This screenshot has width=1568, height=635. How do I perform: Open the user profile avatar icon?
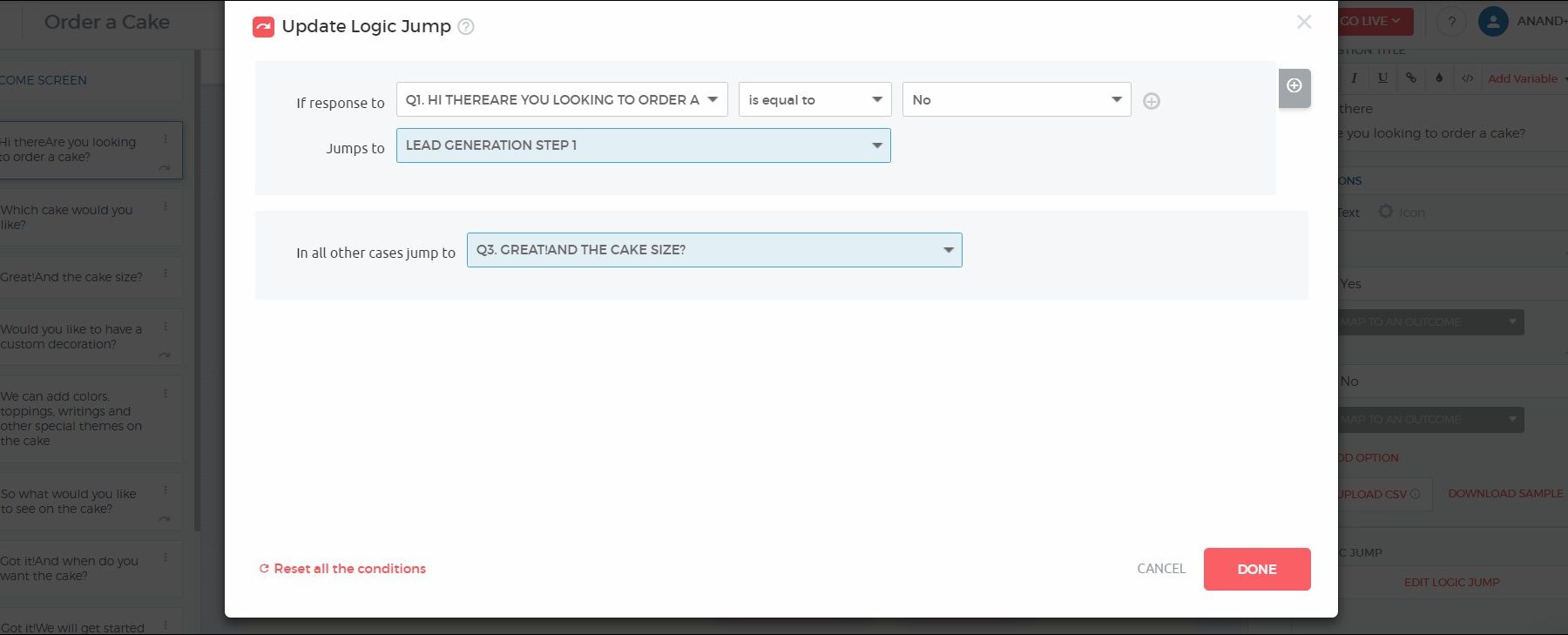[x=1493, y=21]
